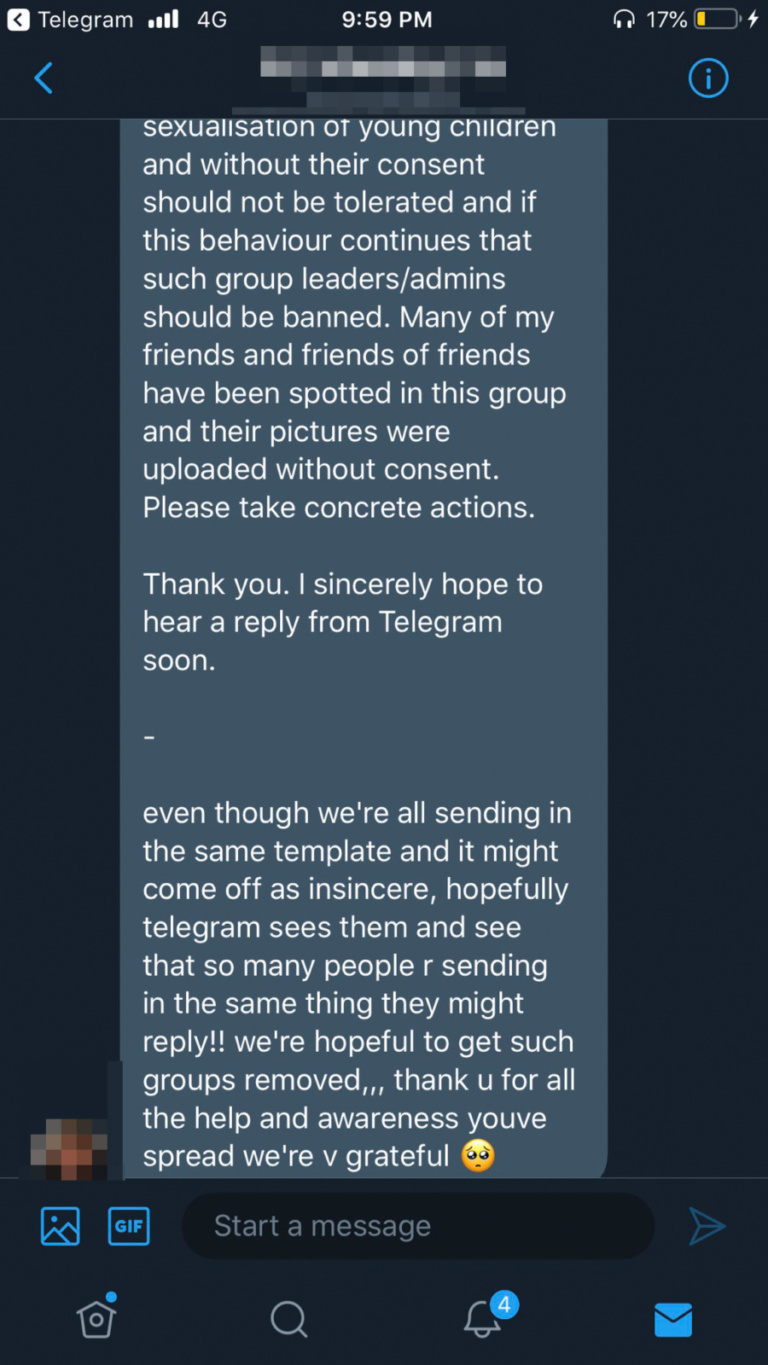Open notifications via the bell icon
This screenshot has width=768, height=1365.
[x=481, y=1318]
